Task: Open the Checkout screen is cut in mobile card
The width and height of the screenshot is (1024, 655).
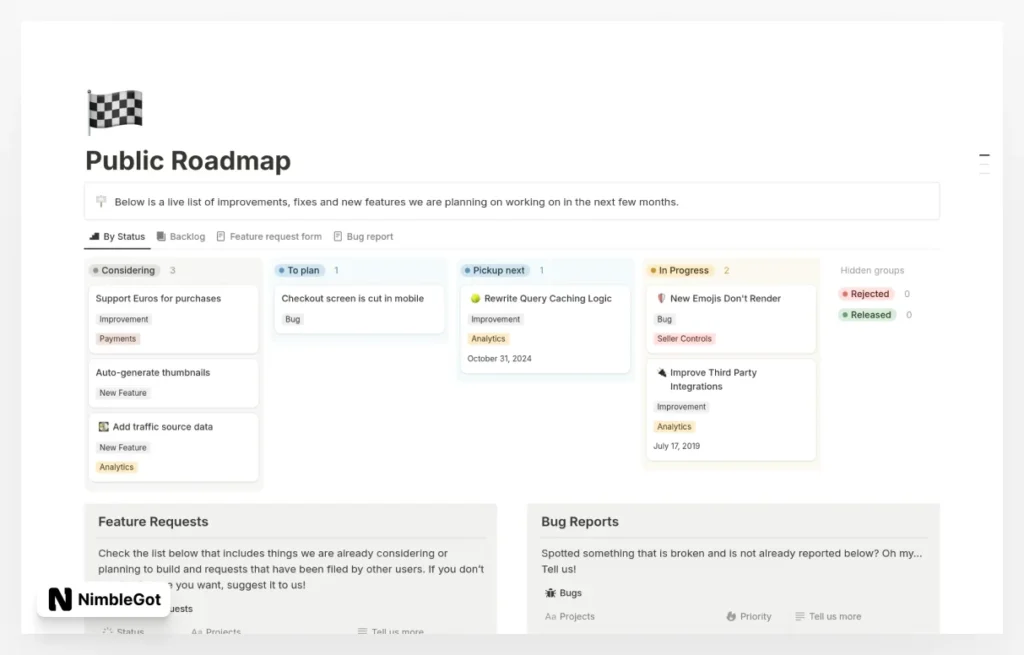Action: [352, 299]
